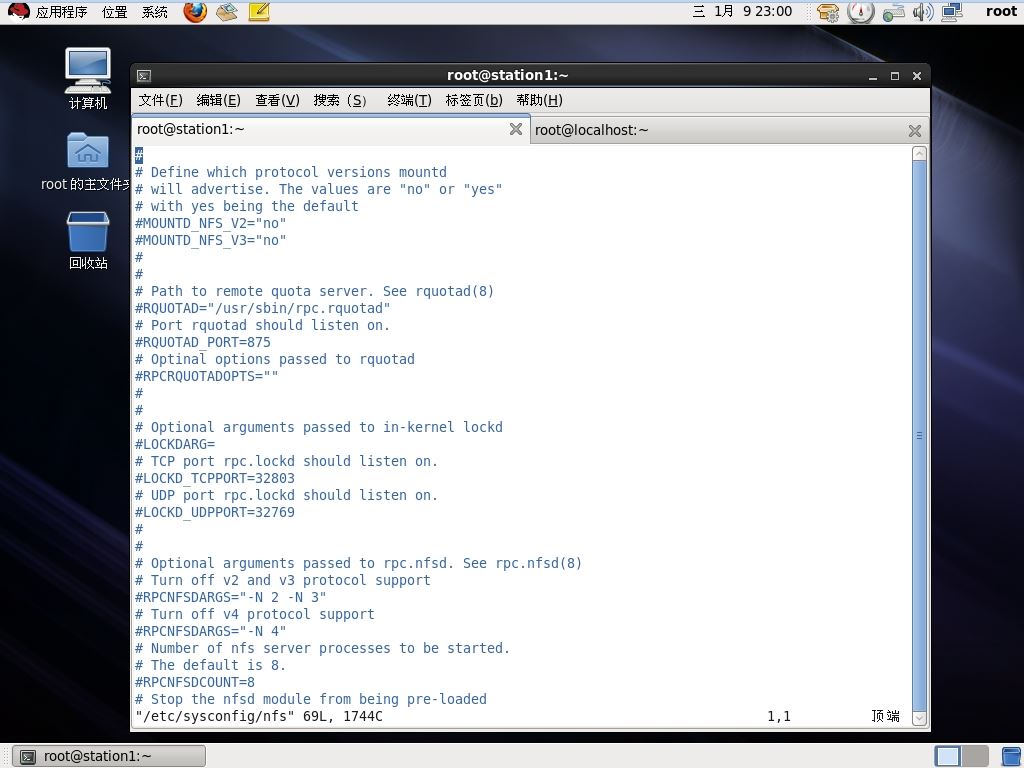Open the 终端(T) menu
Image resolution: width=1024 pixels, height=768 pixels.
click(x=409, y=100)
